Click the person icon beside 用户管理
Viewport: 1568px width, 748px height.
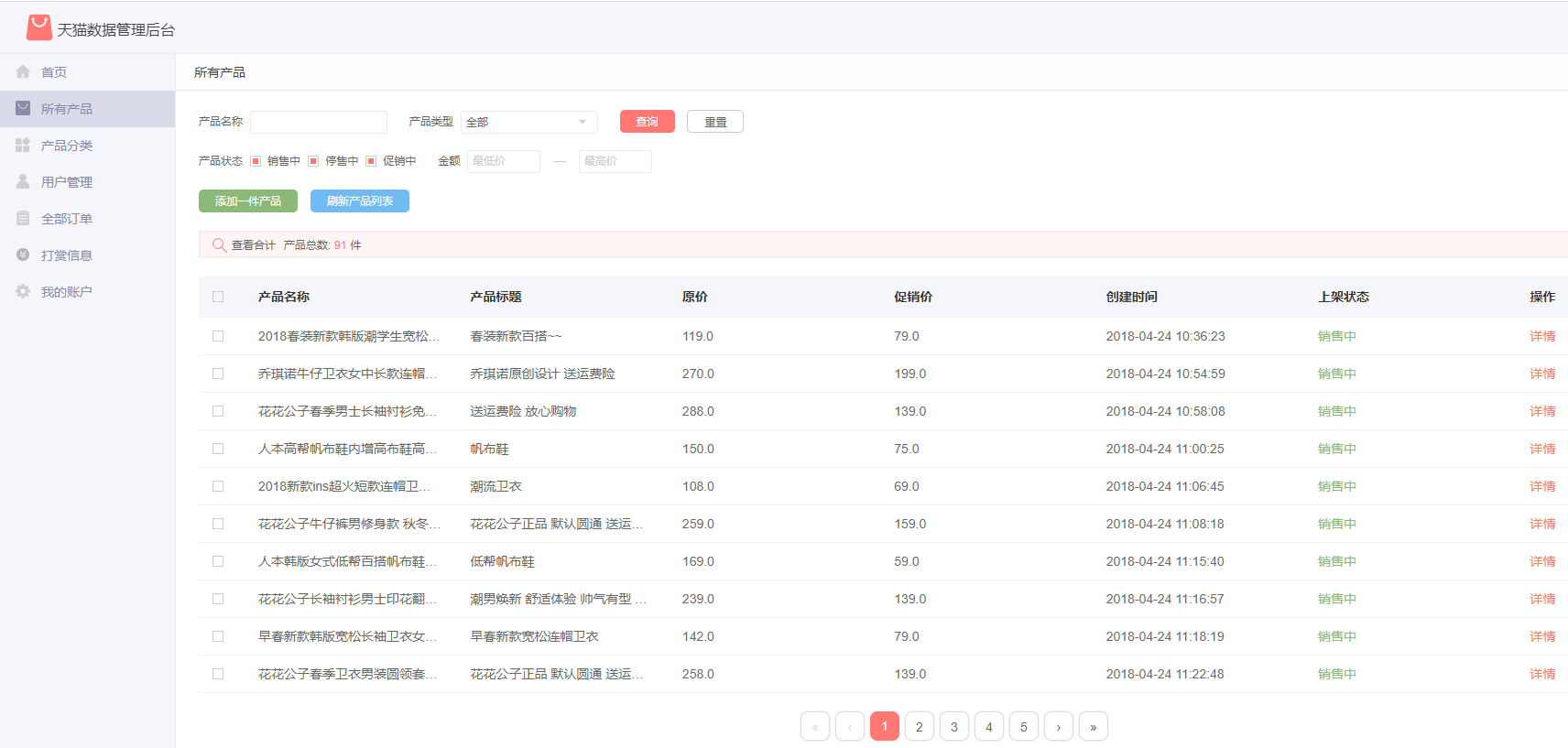point(23,181)
